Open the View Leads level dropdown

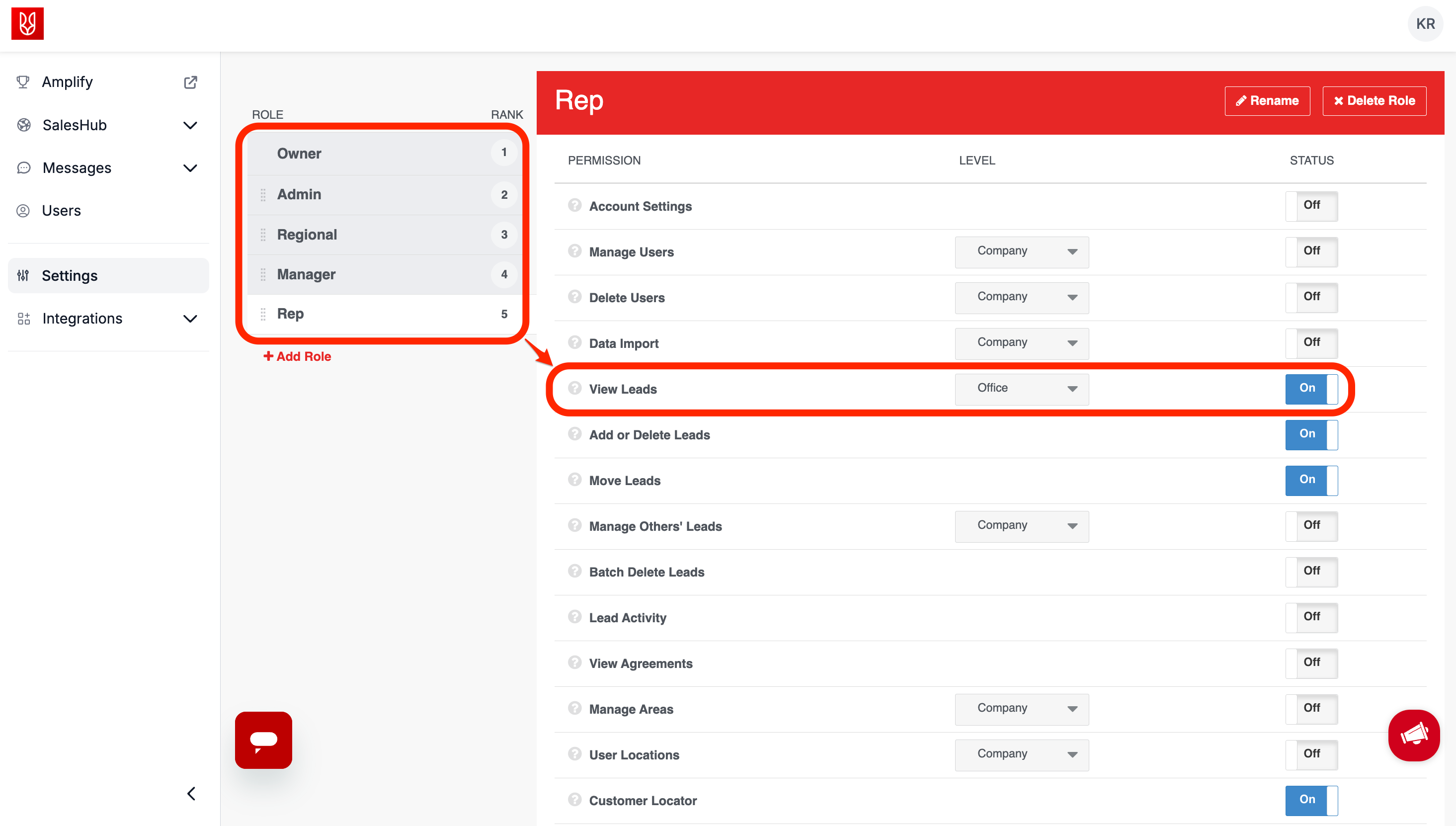tap(1021, 389)
